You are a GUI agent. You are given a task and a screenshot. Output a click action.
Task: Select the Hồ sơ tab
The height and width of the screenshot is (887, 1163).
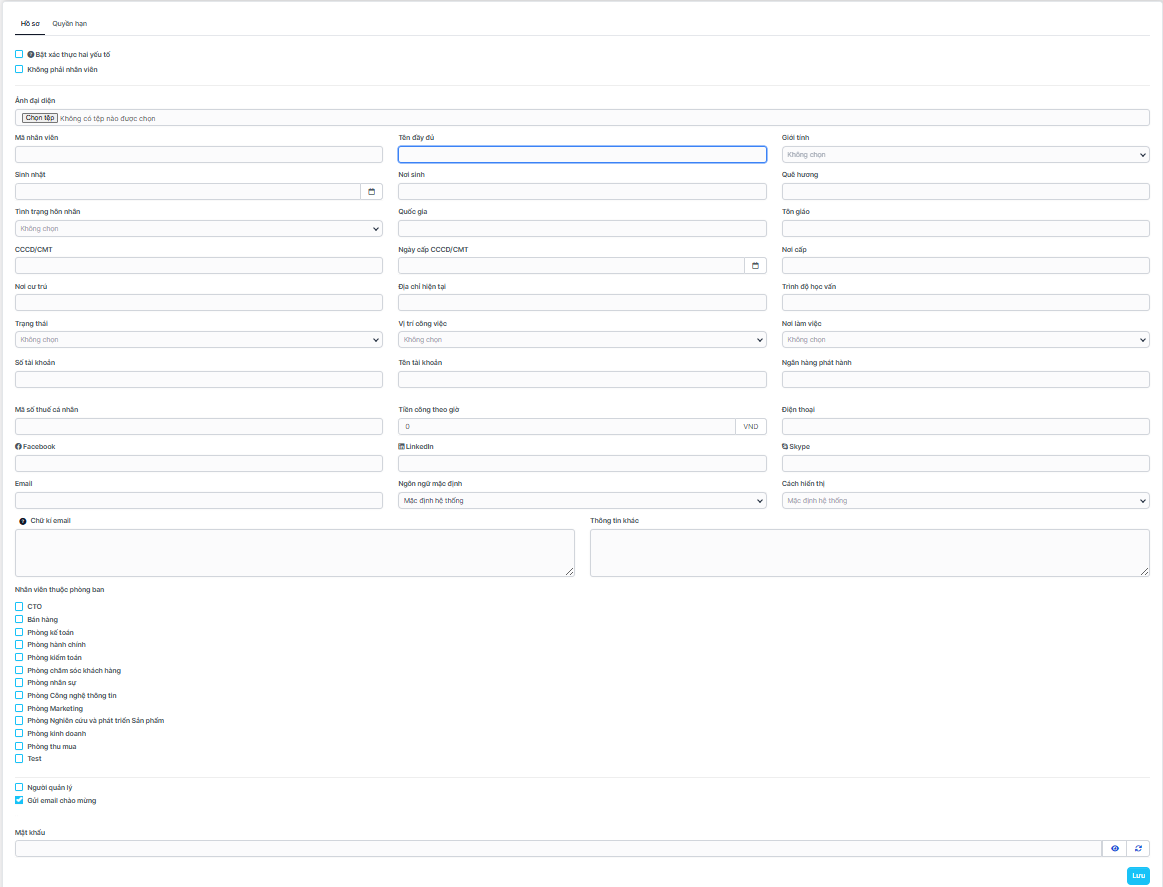click(30, 22)
